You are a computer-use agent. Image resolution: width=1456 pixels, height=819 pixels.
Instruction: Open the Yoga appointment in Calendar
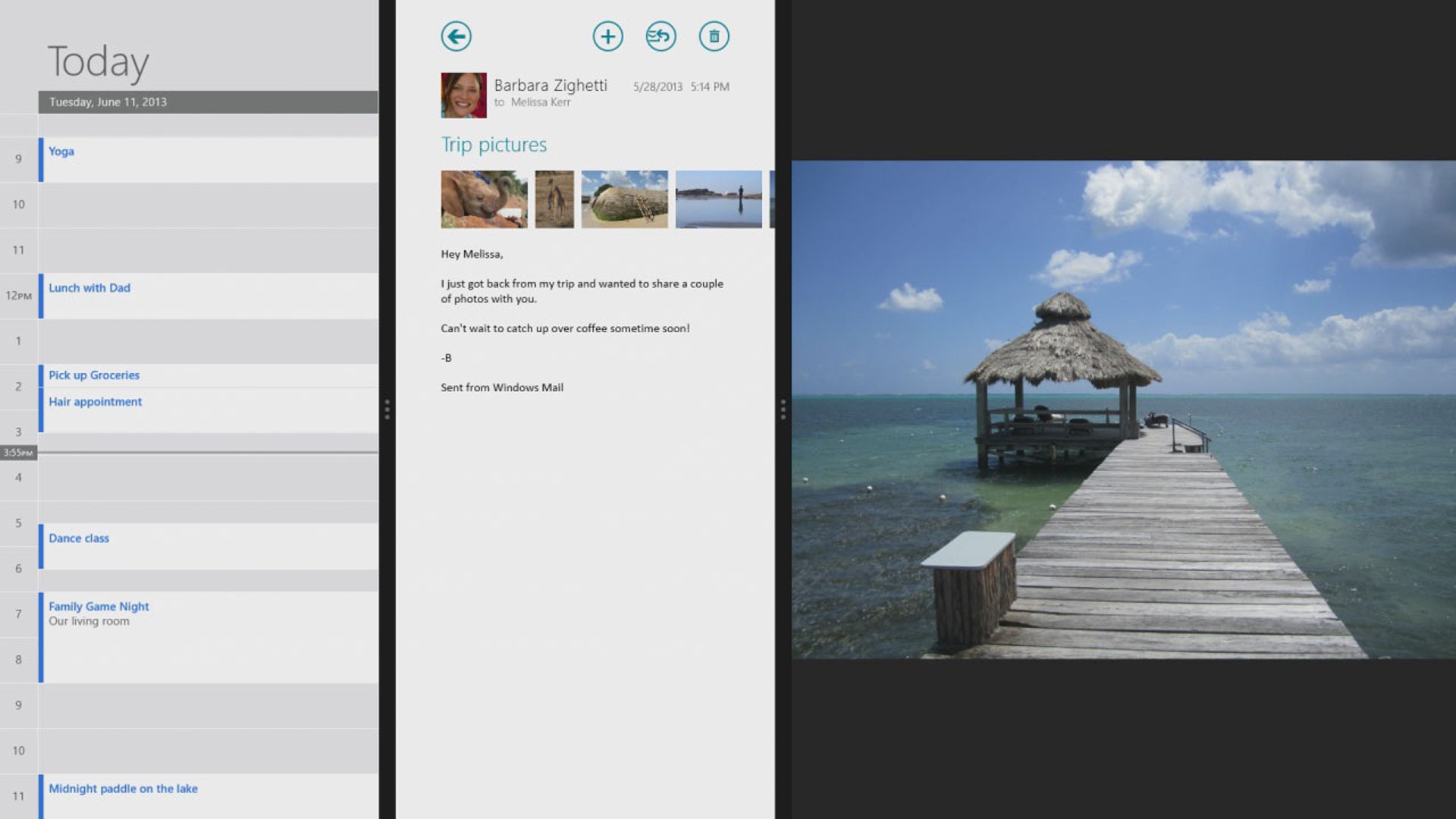point(61,151)
